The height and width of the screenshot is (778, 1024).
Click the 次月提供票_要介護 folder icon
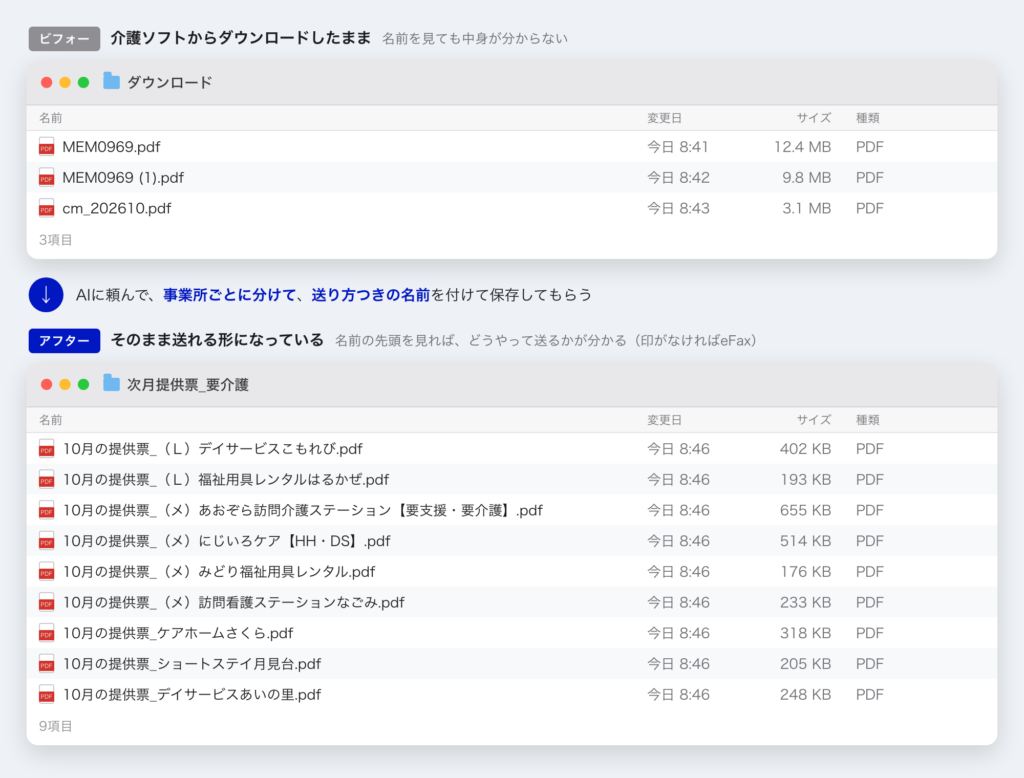pyautogui.click(x=112, y=383)
